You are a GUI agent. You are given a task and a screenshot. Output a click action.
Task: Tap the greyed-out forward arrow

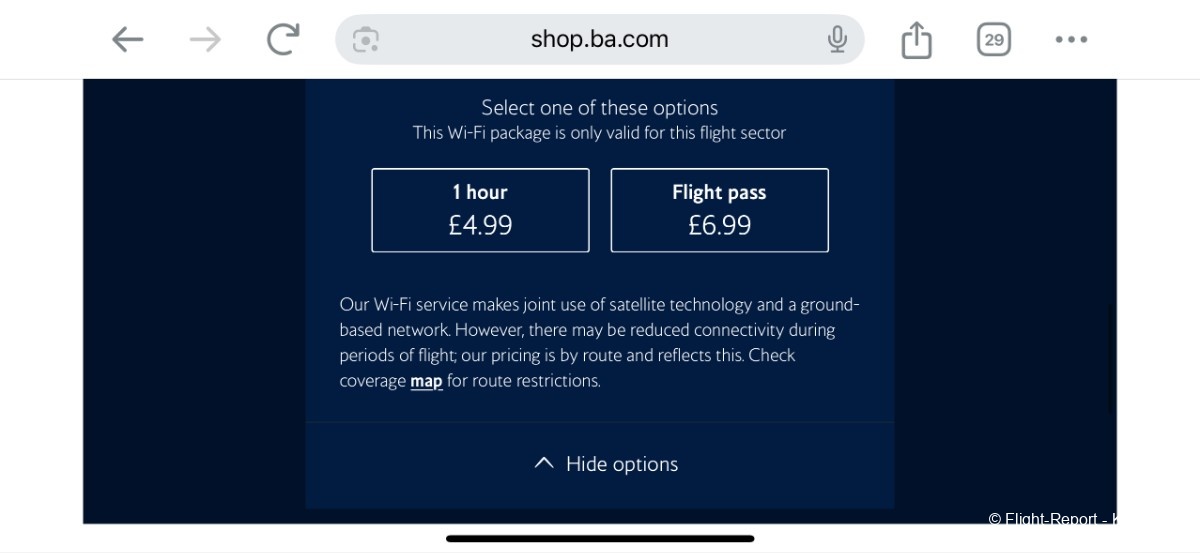point(205,40)
